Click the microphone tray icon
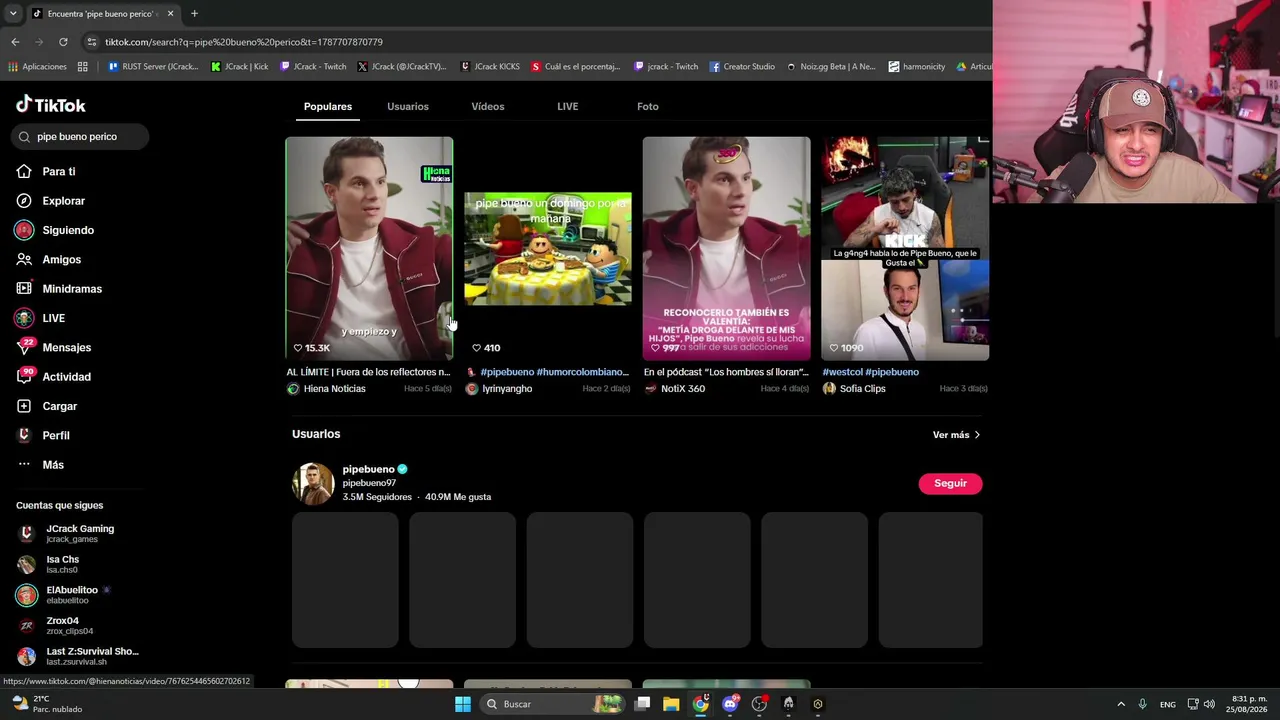This screenshot has width=1280, height=720. point(1142,704)
